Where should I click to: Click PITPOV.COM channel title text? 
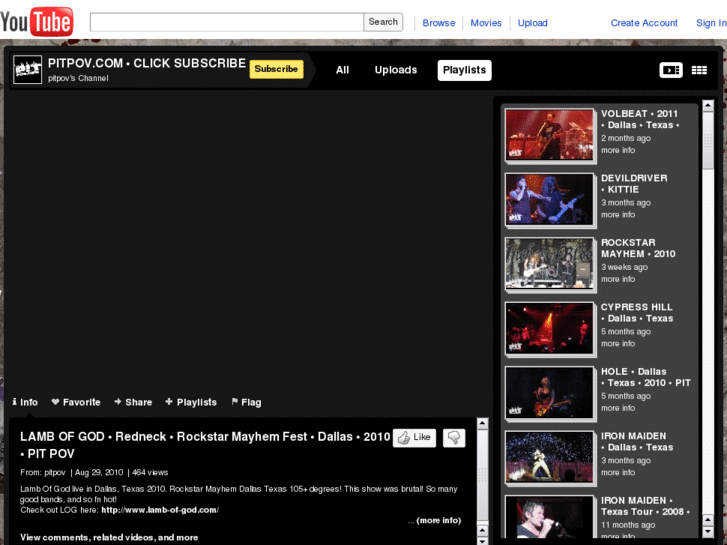point(147,63)
